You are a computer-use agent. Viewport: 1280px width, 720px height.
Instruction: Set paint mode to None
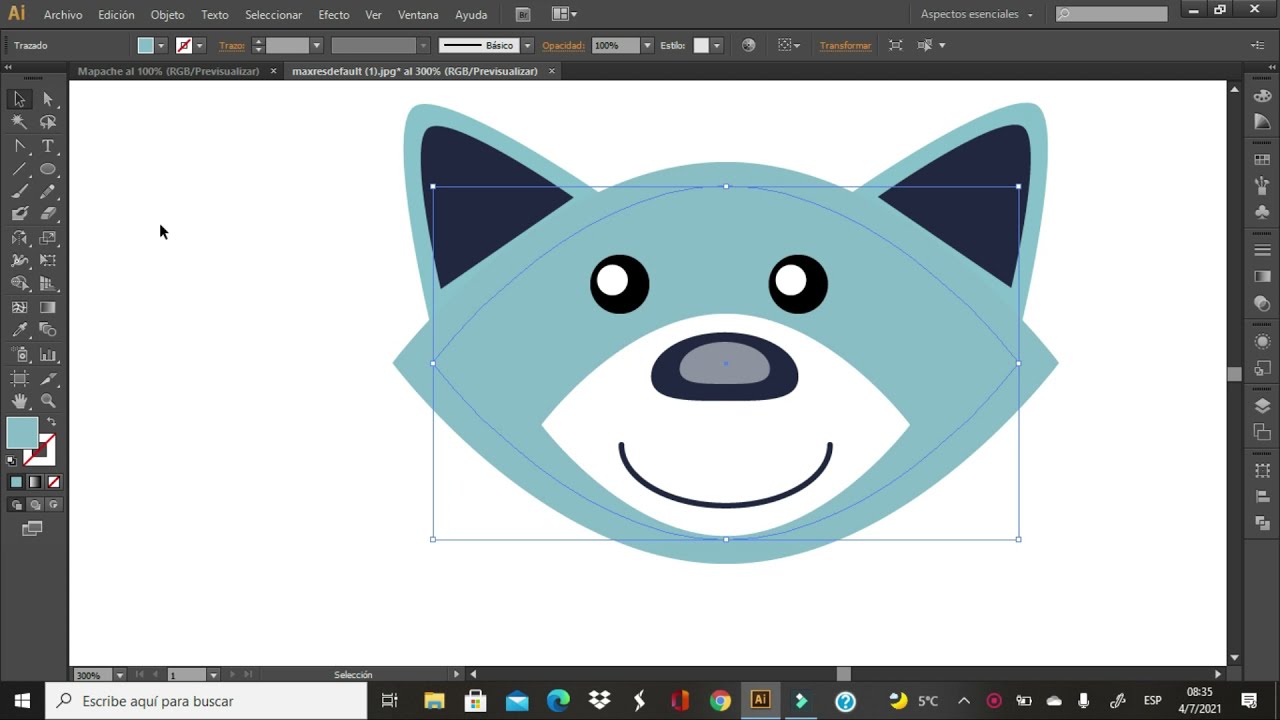click(54, 482)
